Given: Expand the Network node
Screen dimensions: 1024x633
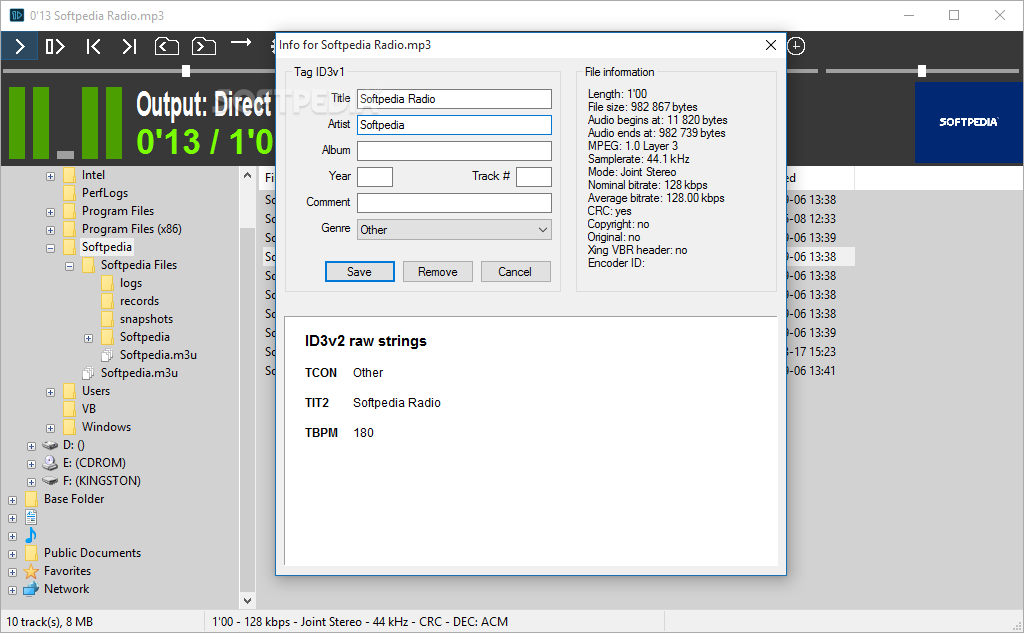Looking at the screenshot, I should [x=12, y=590].
